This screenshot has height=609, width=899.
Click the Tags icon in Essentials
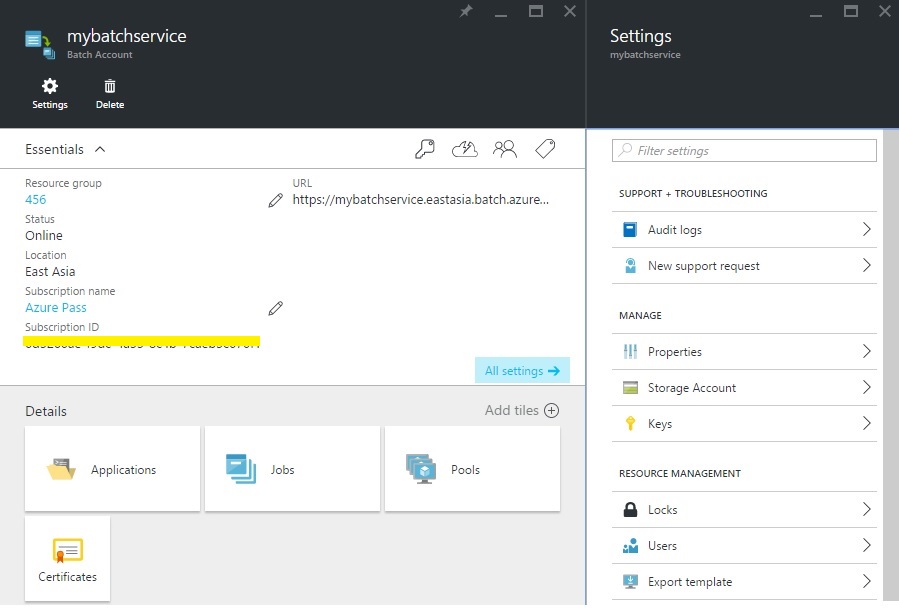(x=545, y=149)
